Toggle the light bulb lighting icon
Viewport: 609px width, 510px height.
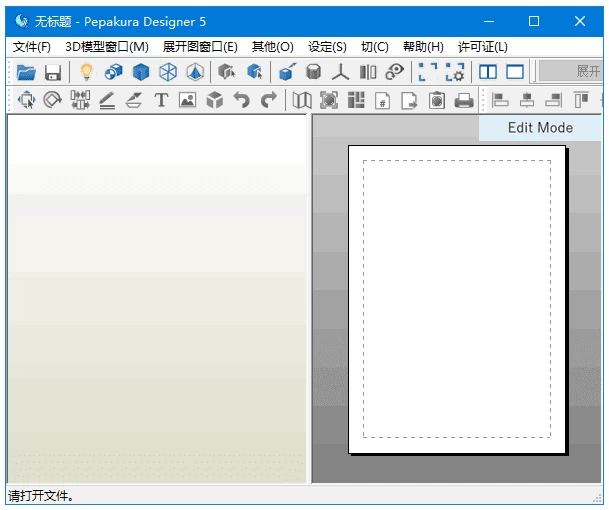click(86, 72)
